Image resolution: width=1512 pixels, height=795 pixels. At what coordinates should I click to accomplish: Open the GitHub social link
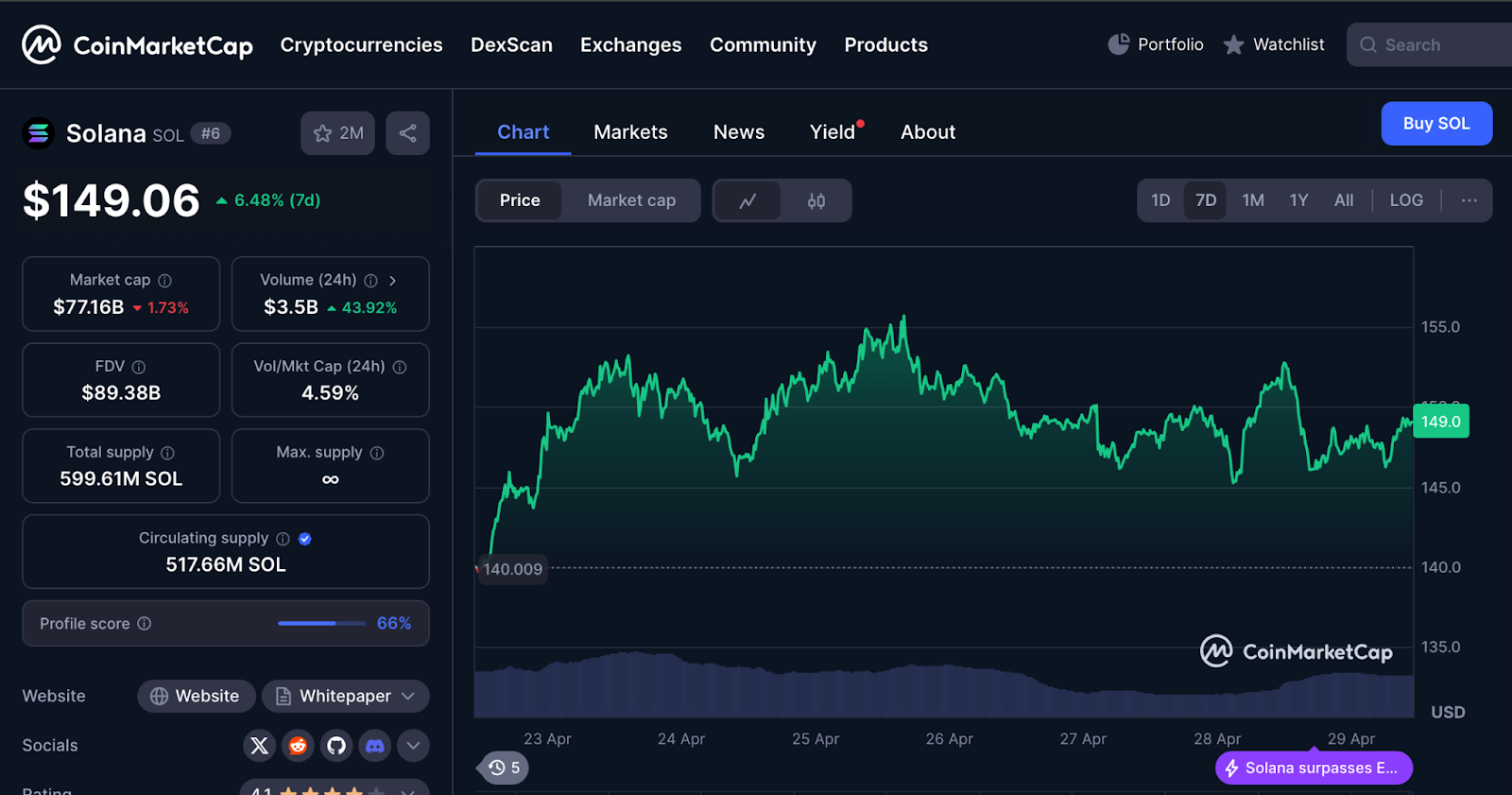pos(336,746)
